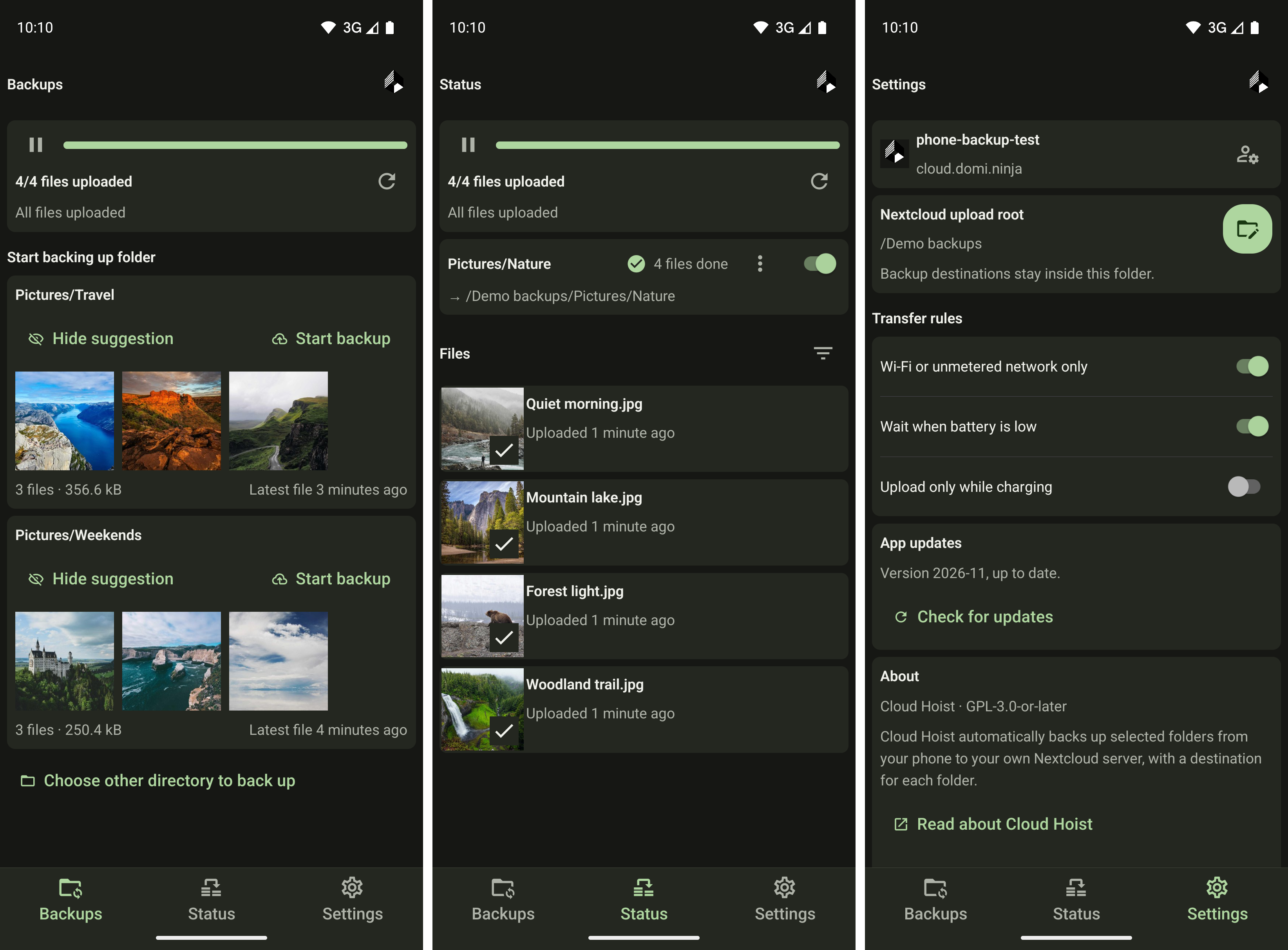Screen dimensions: 1288x950
Task: Tap the Cloud Hoist logo in Status header
Action: click(x=826, y=82)
